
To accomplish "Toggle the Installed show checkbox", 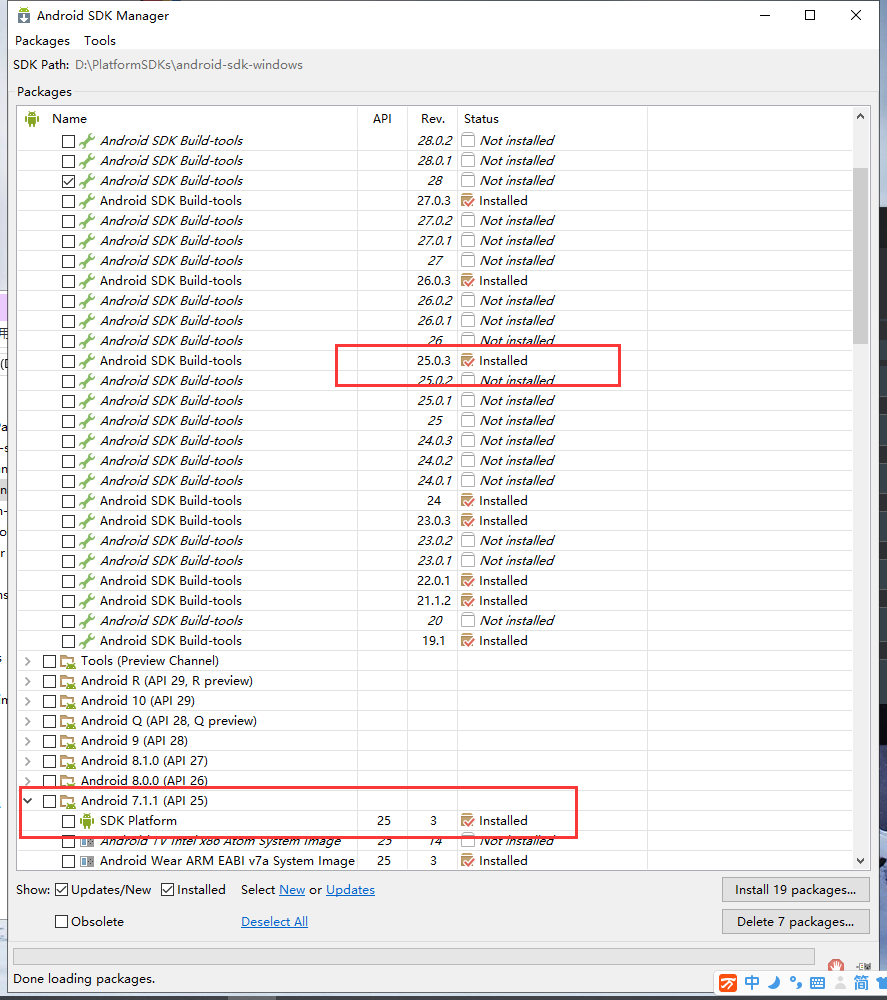I will tap(167, 890).
